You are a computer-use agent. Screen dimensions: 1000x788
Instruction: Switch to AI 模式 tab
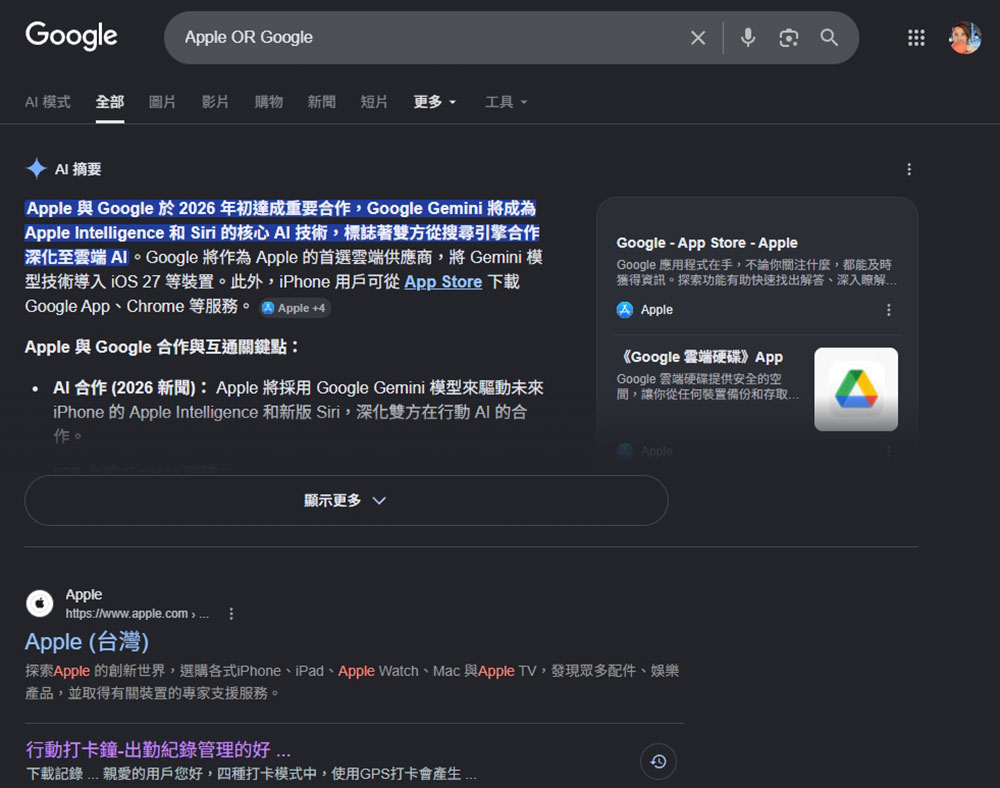[48, 102]
